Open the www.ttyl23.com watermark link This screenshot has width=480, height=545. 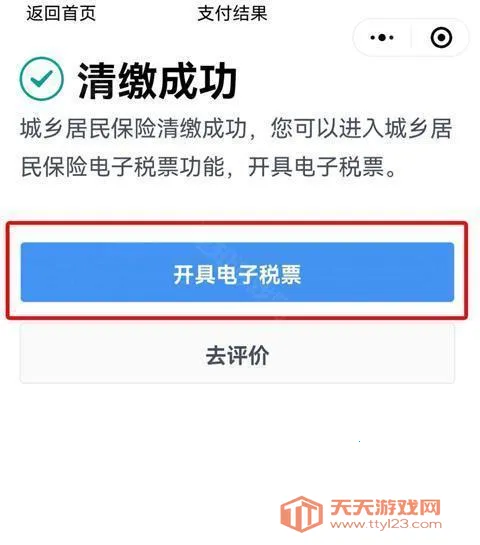point(386,524)
